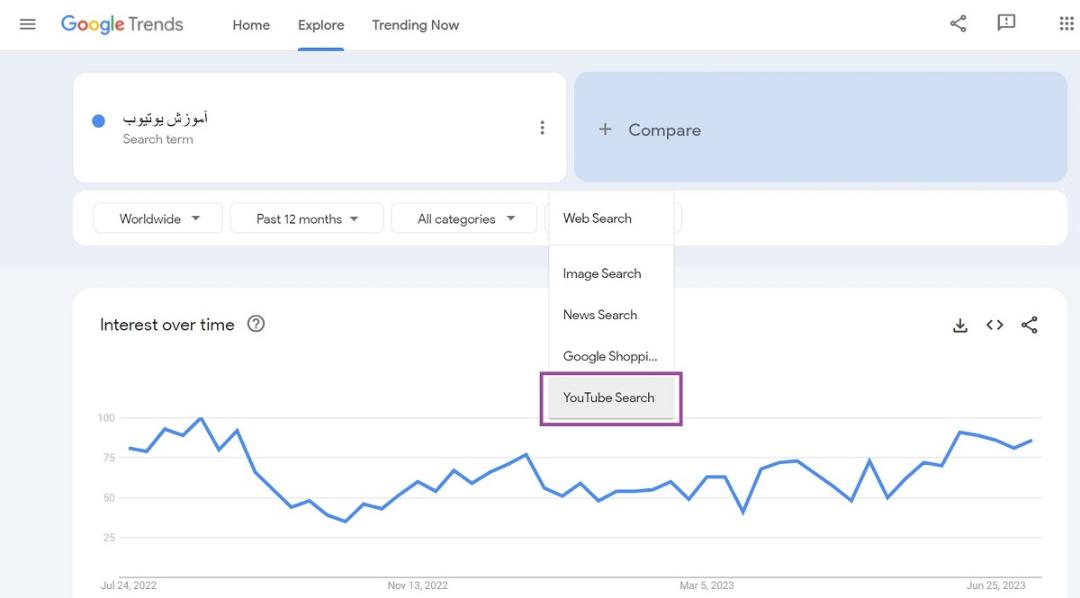Share the Interest over time chart
This screenshot has width=1080, height=598.
click(x=1029, y=325)
